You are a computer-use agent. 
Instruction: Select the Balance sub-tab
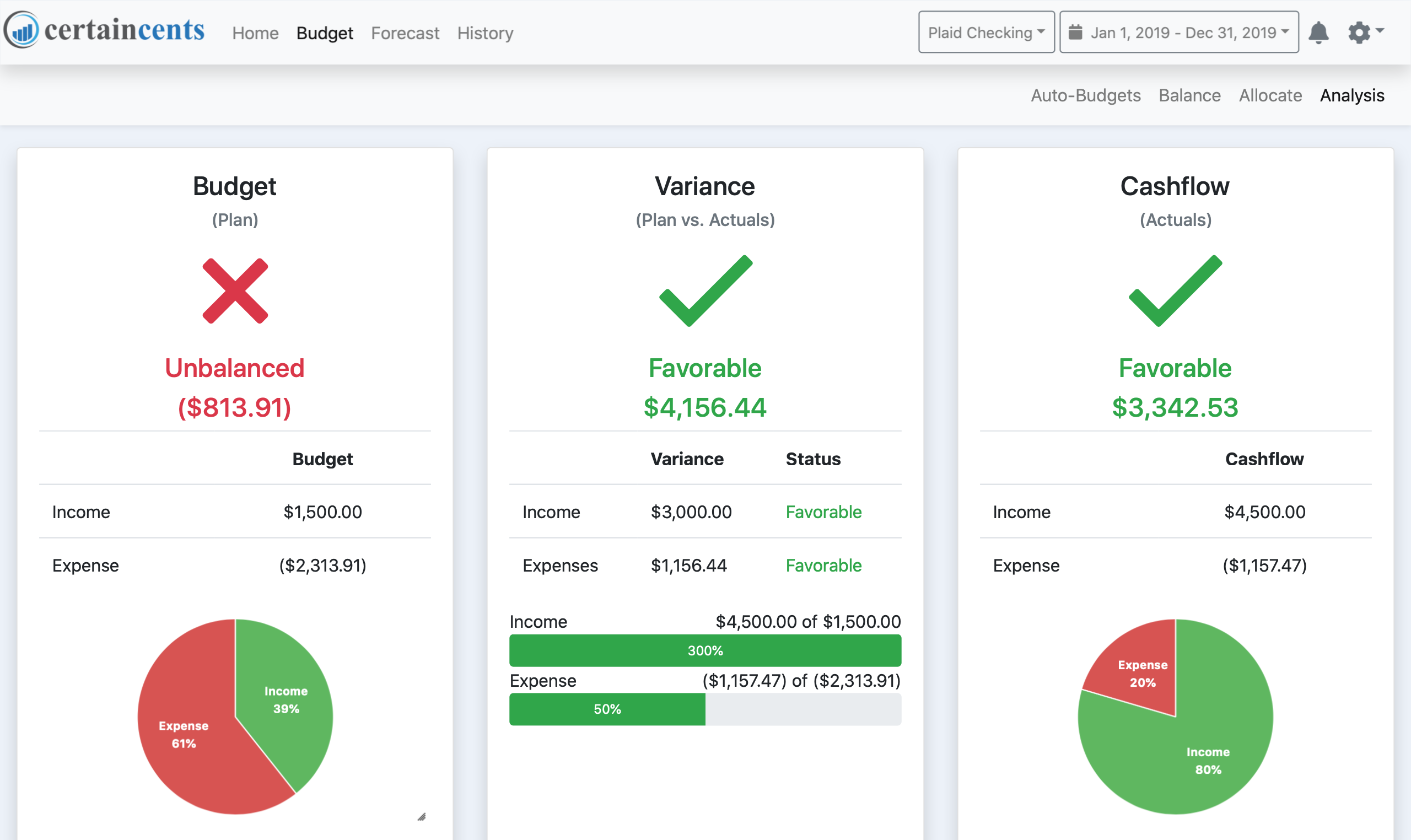tap(1189, 95)
